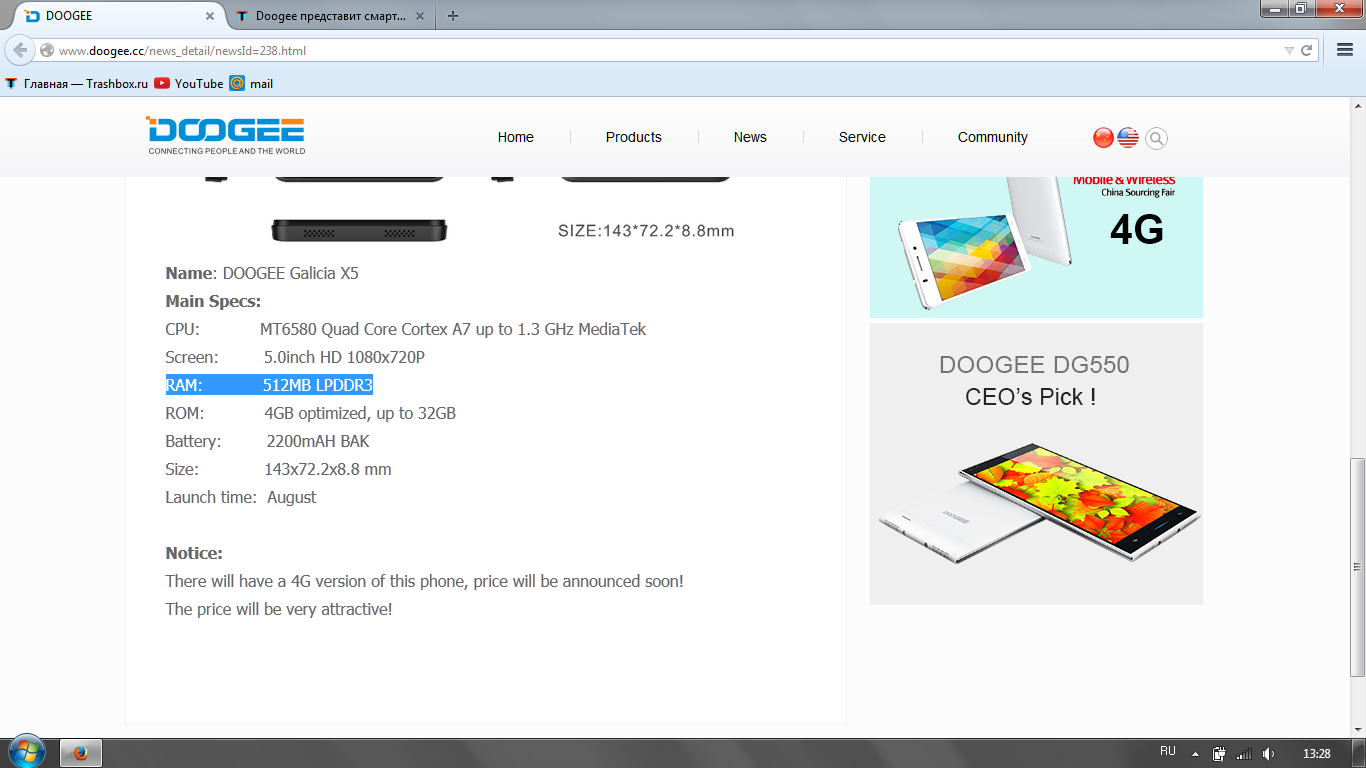
Task: Click the Battery 2200mAH BAK line
Action: point(267,441)
